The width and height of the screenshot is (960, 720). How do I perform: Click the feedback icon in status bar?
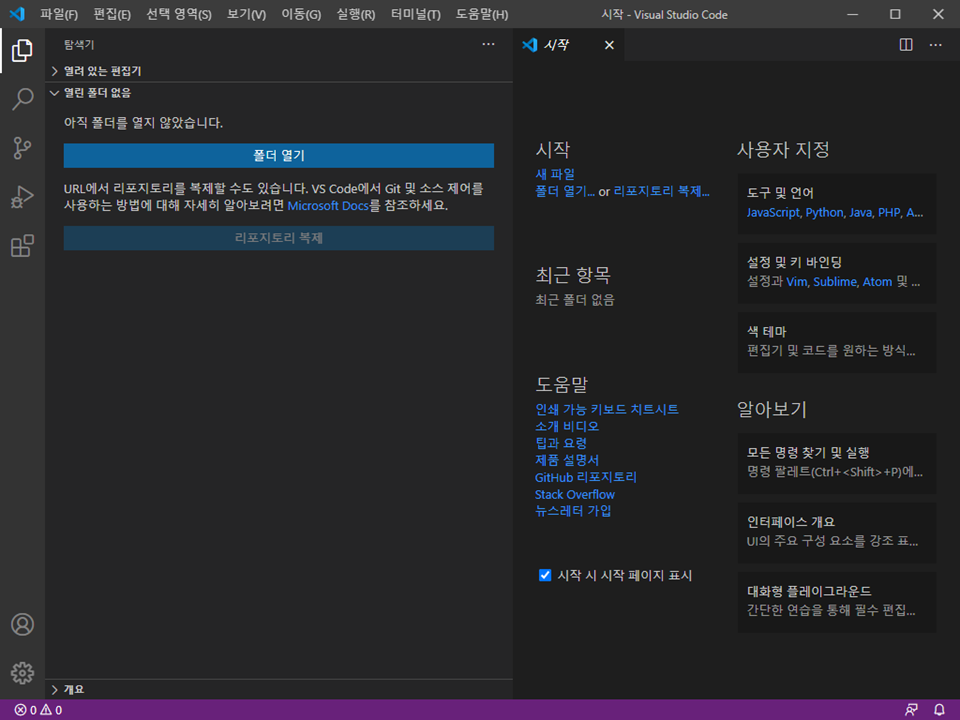point(911,710)
